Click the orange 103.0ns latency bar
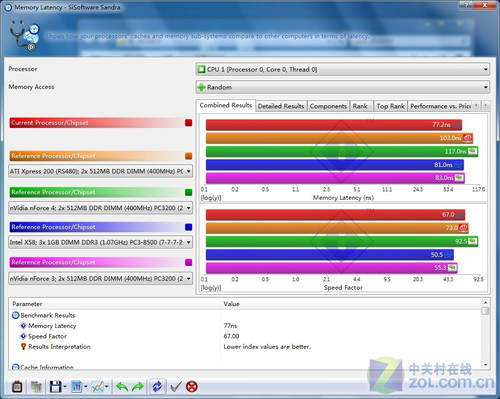 339,138
